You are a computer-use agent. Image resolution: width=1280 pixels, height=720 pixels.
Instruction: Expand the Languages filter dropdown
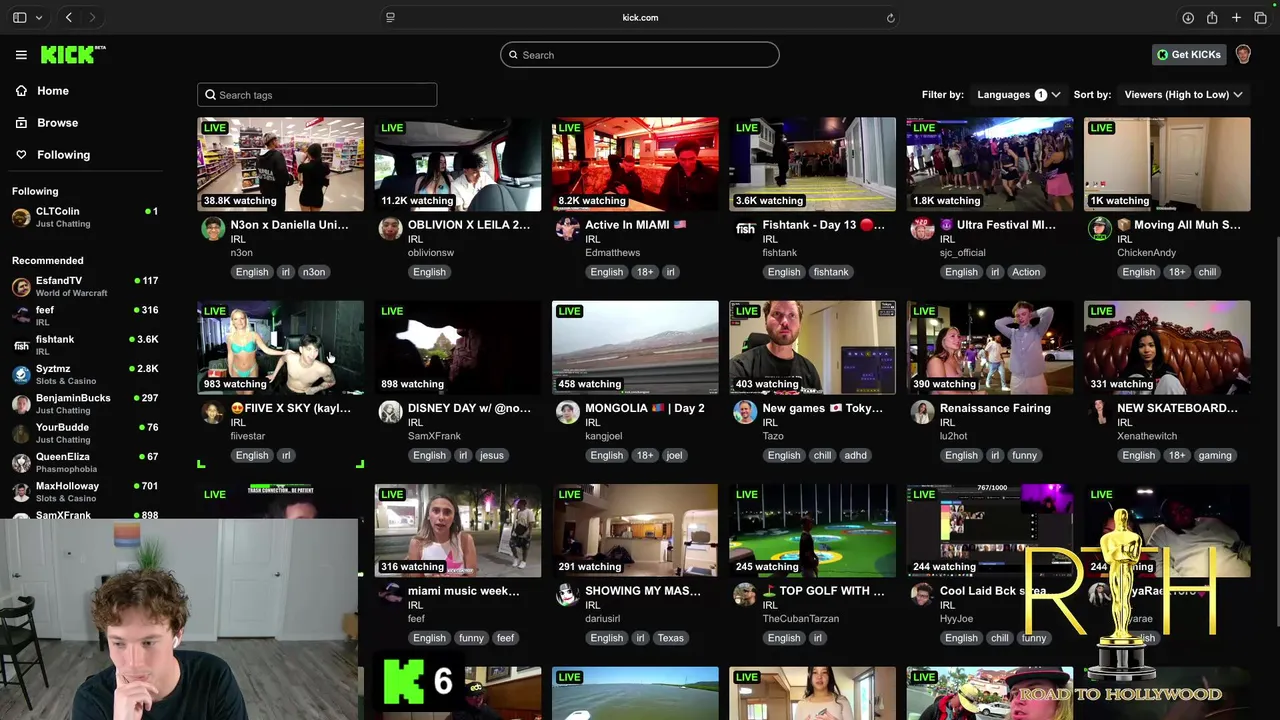(1018, 95)
